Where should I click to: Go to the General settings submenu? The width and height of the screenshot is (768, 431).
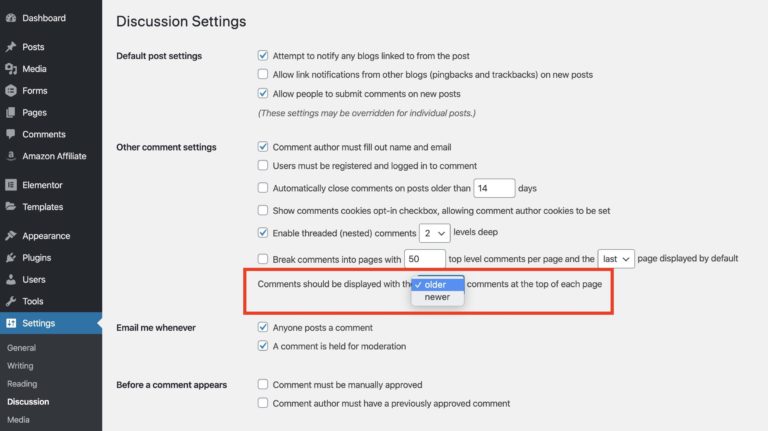tap(21, 348)
